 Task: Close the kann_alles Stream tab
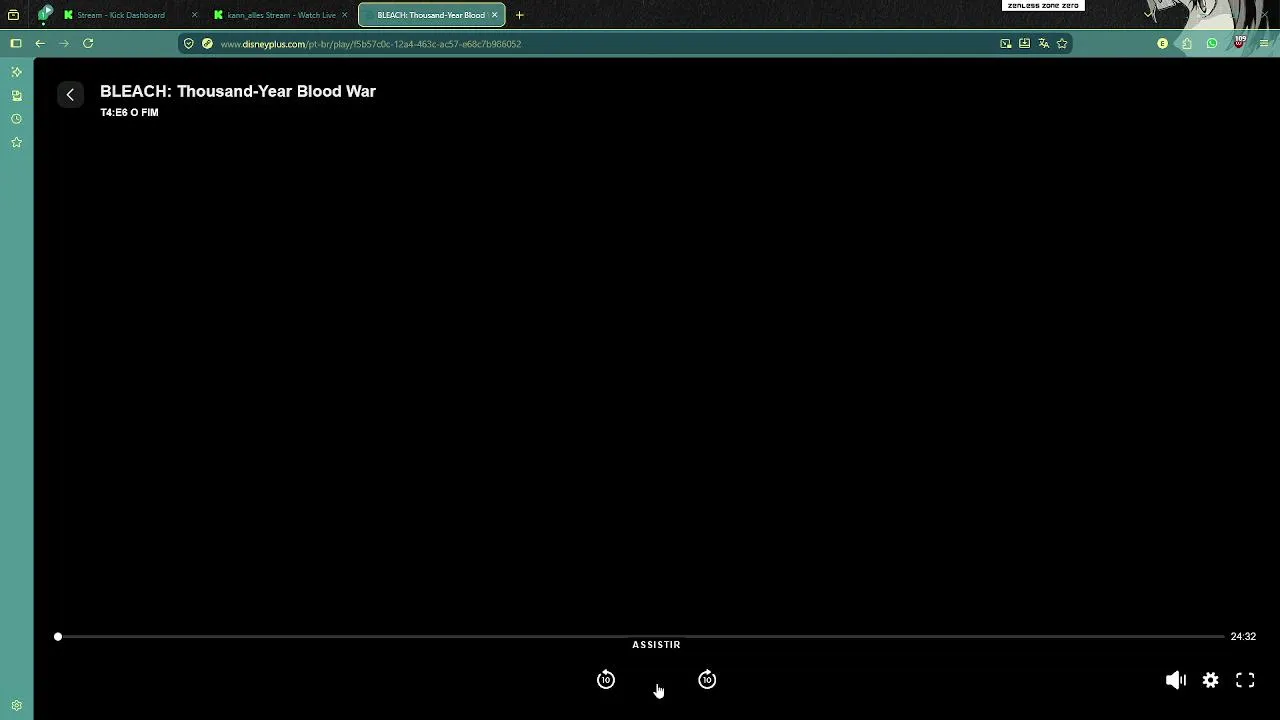point(345,15)
